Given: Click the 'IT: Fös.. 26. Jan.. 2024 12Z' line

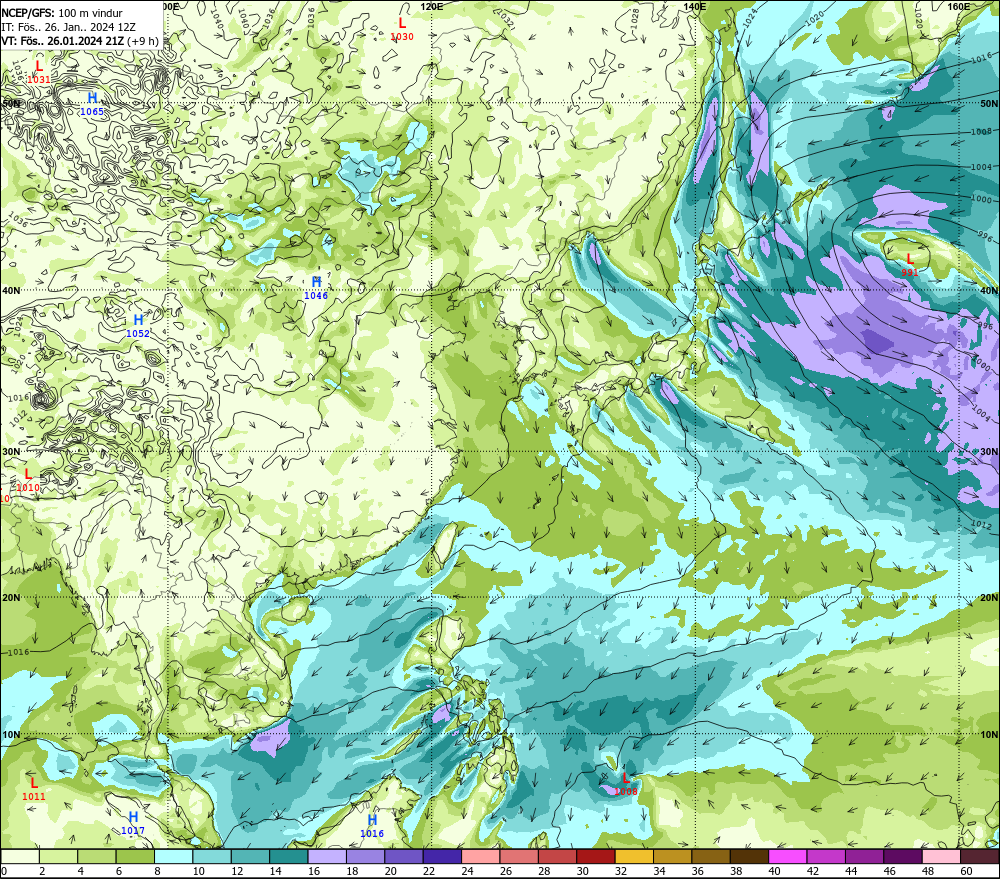Looking at the screenshot, I should (x=70, y=27).
